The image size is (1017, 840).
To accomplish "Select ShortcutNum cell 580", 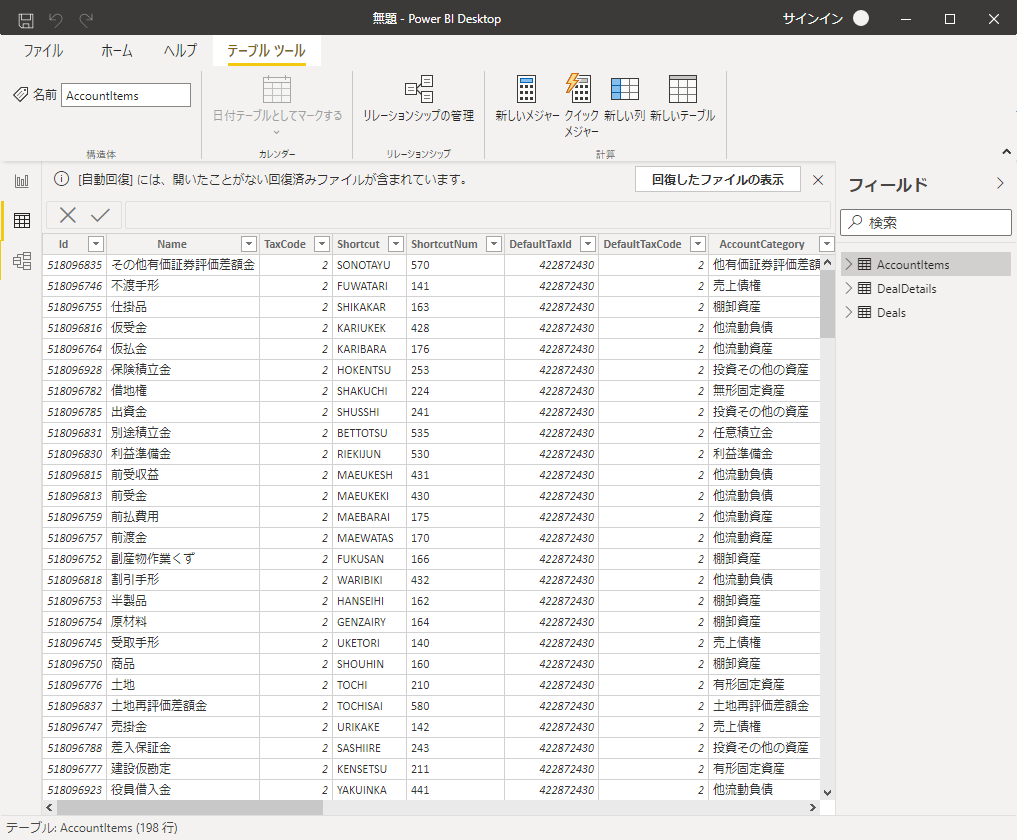I will (x=455, y=706).
